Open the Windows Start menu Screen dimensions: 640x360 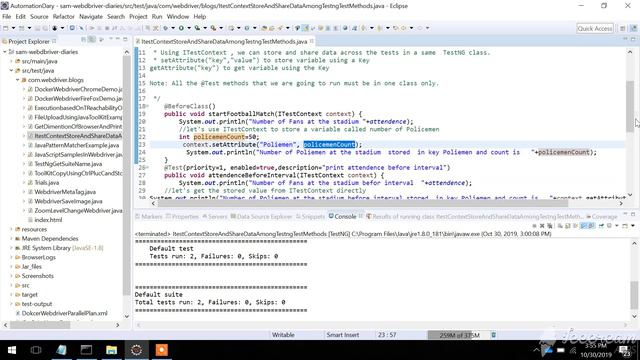click(x=11, y=350)
